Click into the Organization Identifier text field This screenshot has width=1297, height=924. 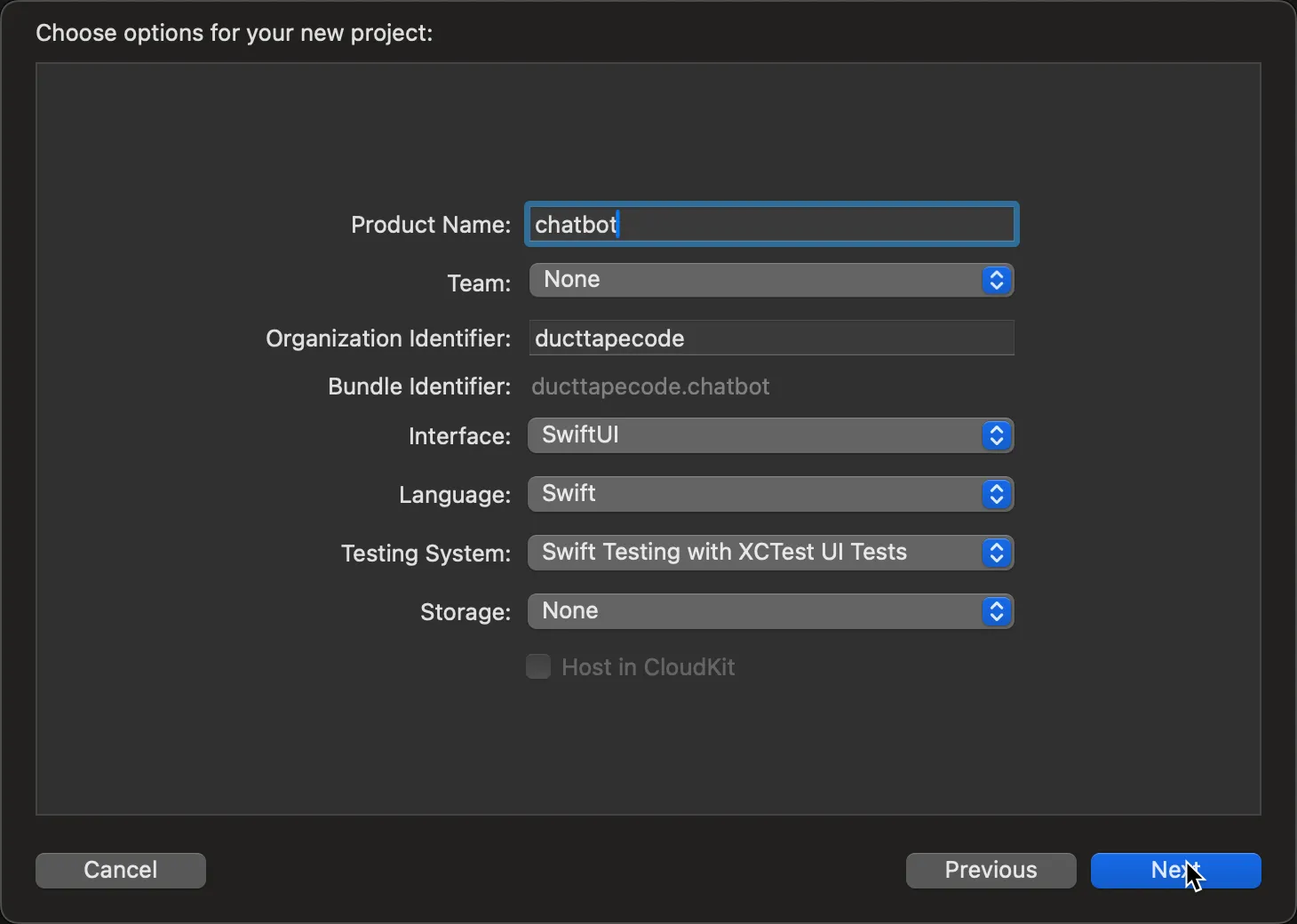[x=771, y=339]
